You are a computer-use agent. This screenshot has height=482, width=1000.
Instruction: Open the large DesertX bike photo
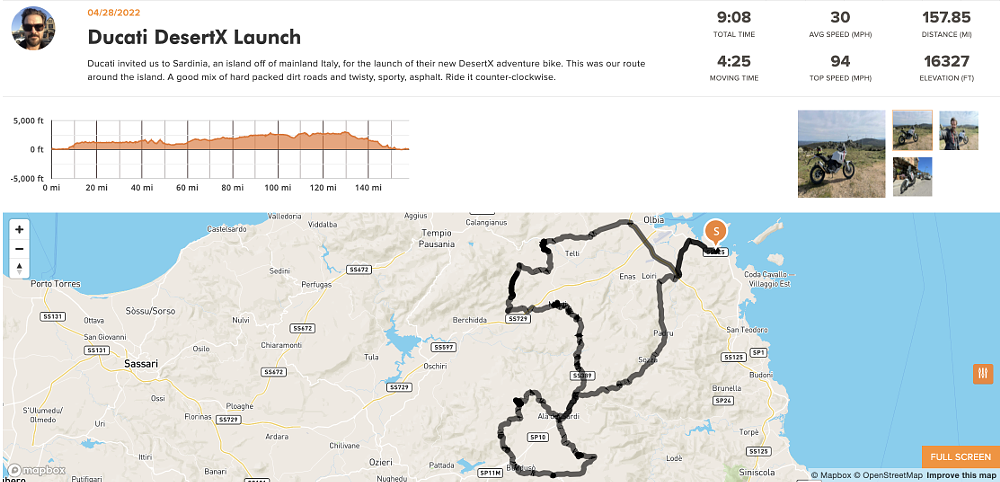[x=841, y=153]
